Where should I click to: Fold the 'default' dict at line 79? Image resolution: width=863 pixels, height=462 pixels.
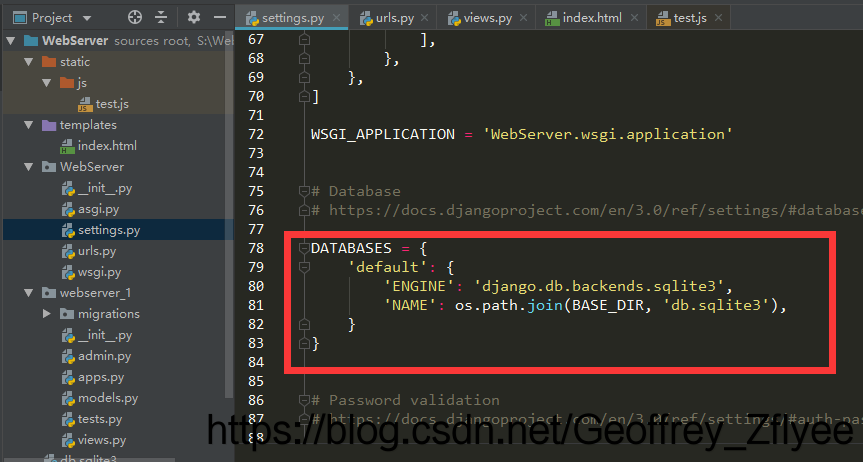(304, 267)
